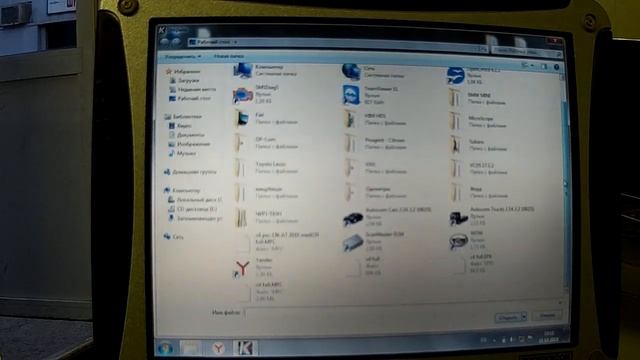Select Рабочий стол in the navigation pane
The image size is (640, 360).
coord(190,98)
